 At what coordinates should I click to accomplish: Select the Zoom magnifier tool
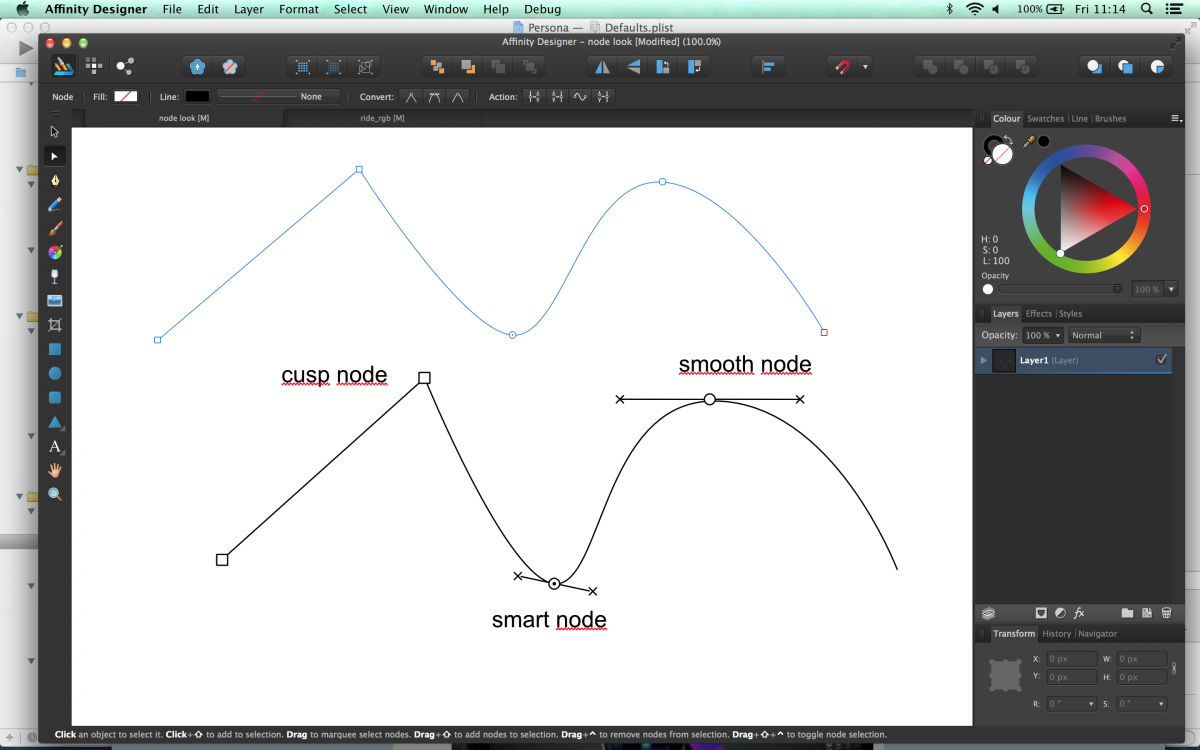point(55,494)
